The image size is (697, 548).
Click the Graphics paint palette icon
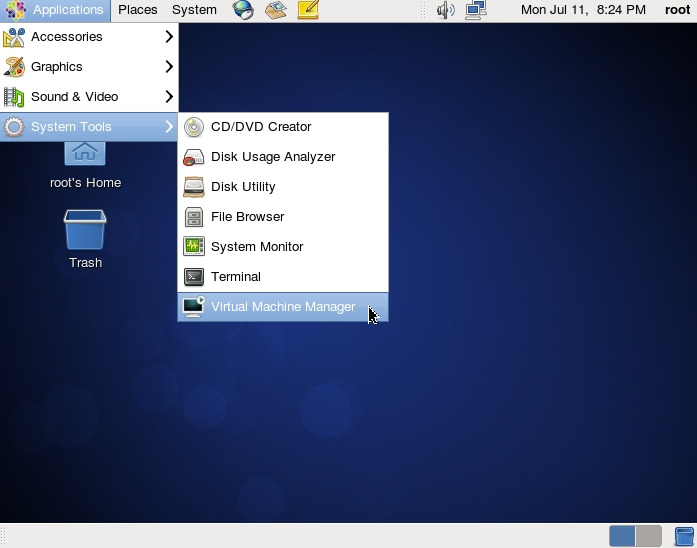click(14, 67)
